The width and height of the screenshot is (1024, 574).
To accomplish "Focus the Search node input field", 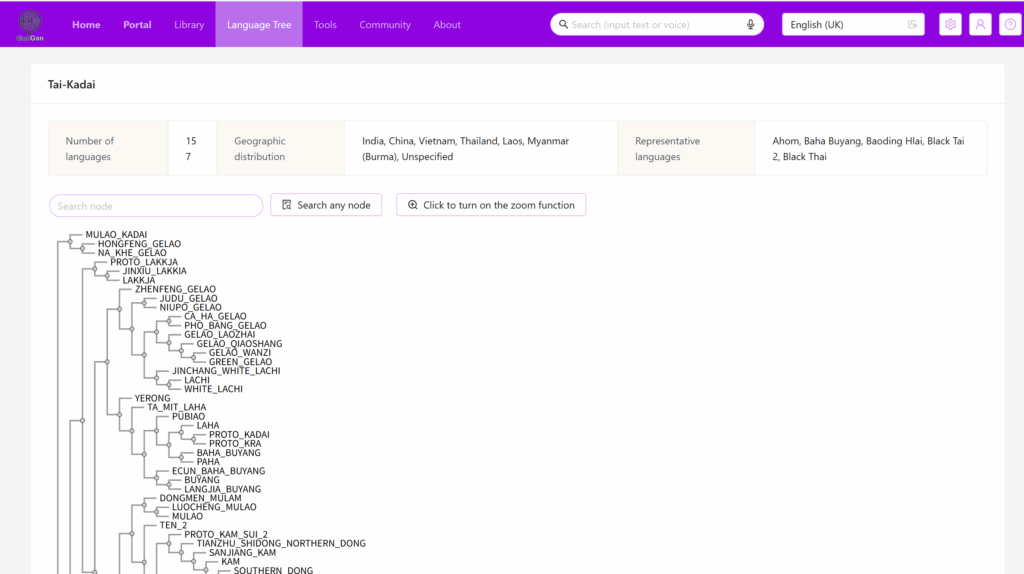I will pos(156,206).
